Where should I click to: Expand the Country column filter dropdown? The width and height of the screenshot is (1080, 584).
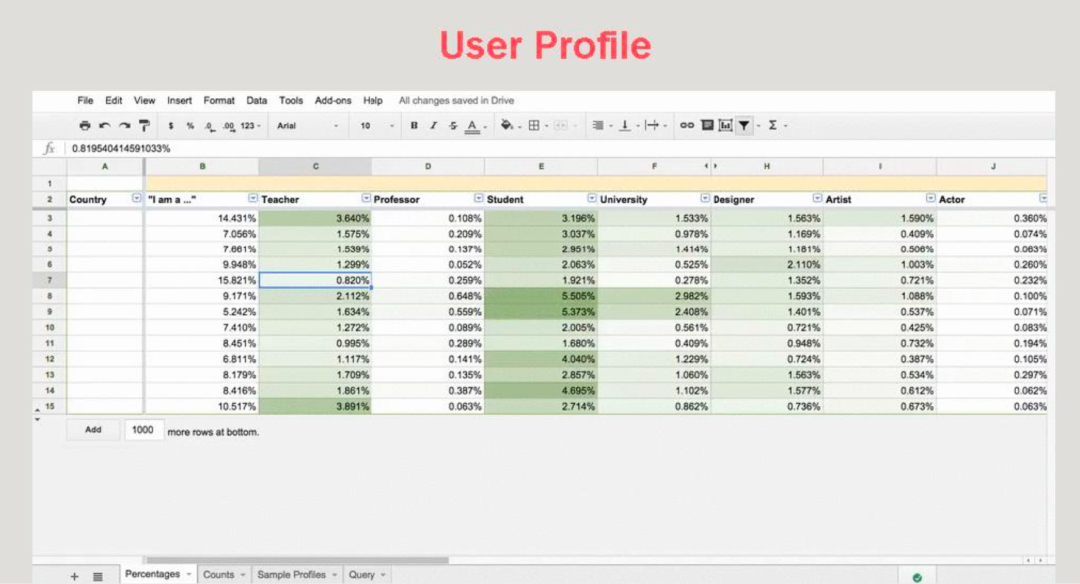[x=136, y=199]
